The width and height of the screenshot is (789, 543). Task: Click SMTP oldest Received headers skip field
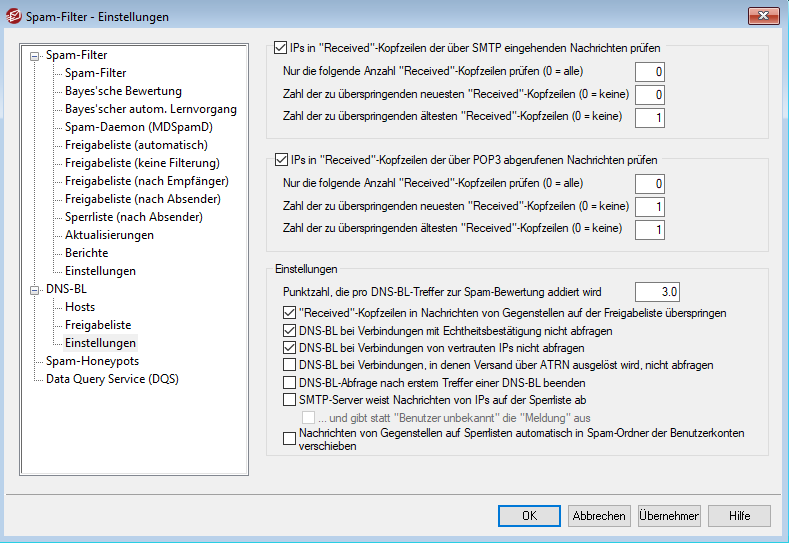pyautogui.click(x=649, y=118)
